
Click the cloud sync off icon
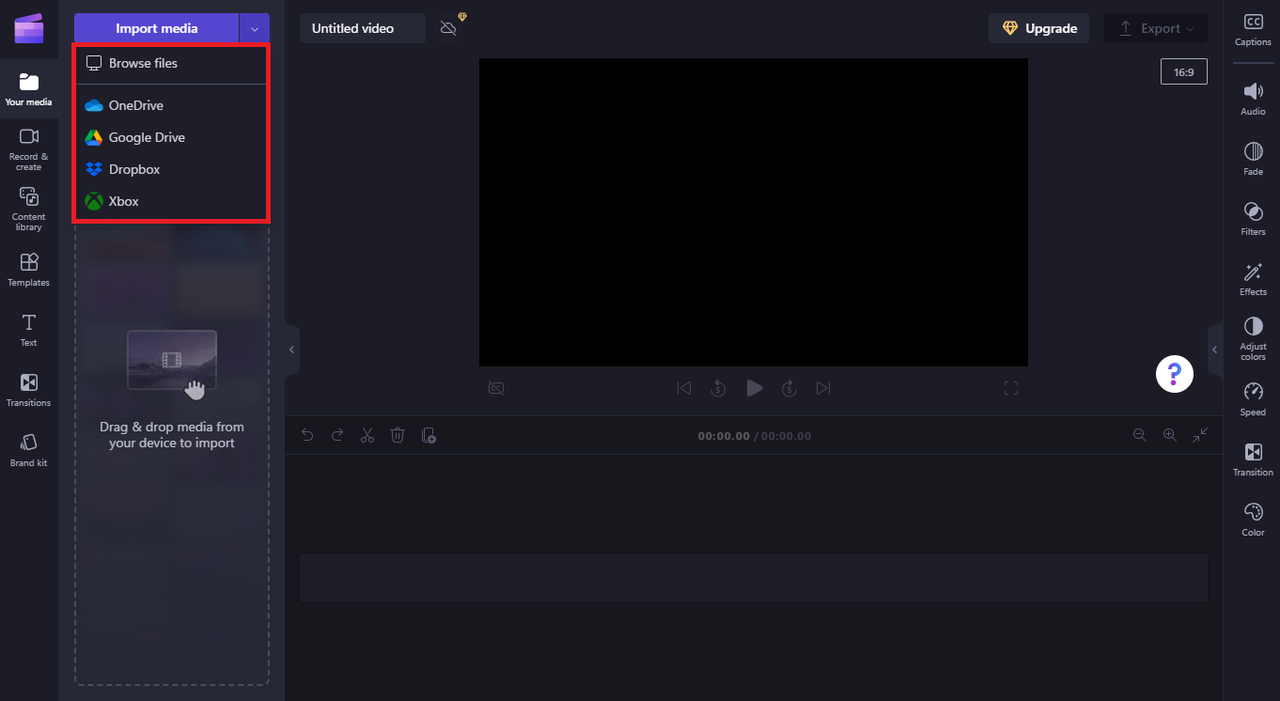coord(448,28)
